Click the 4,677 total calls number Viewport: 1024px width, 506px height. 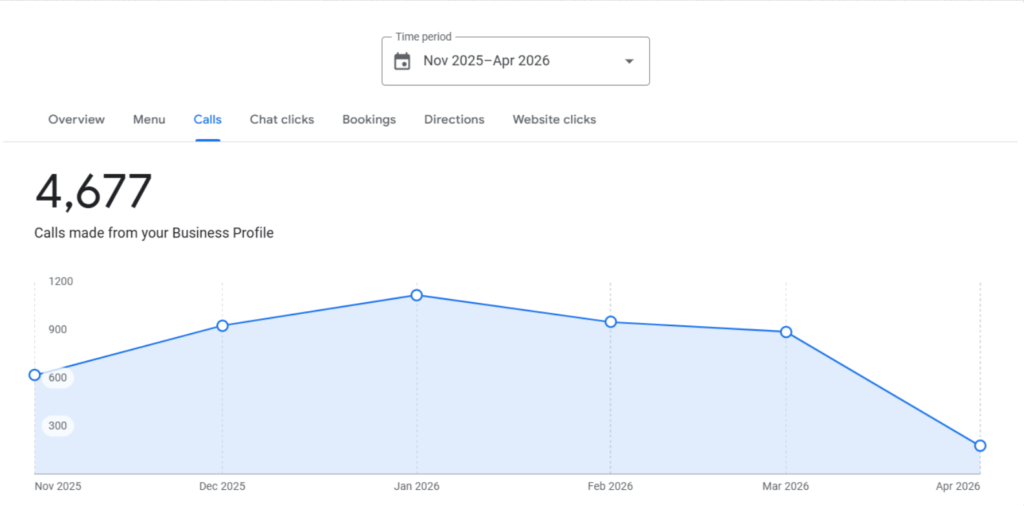pyautogui.click(x=93, y=192)
